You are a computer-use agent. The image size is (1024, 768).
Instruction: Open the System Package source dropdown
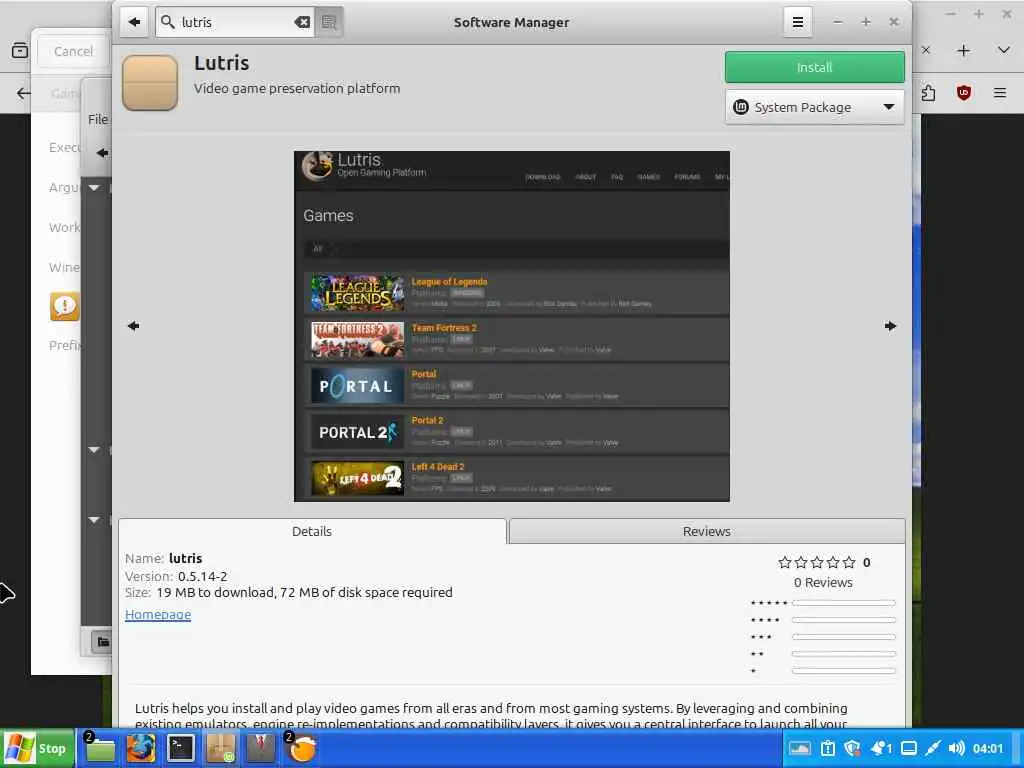[x=814, y=107]
